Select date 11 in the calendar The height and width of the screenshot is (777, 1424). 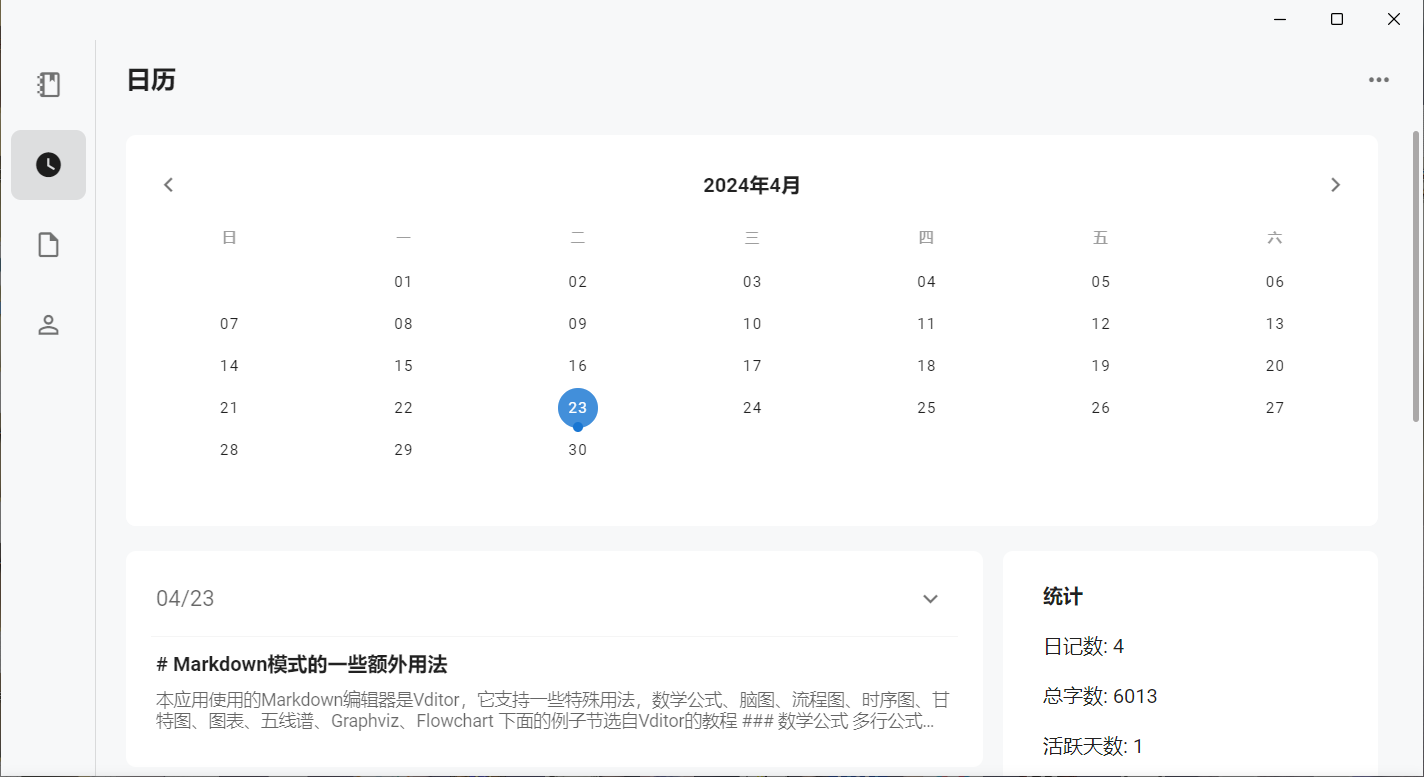(927, 324)
